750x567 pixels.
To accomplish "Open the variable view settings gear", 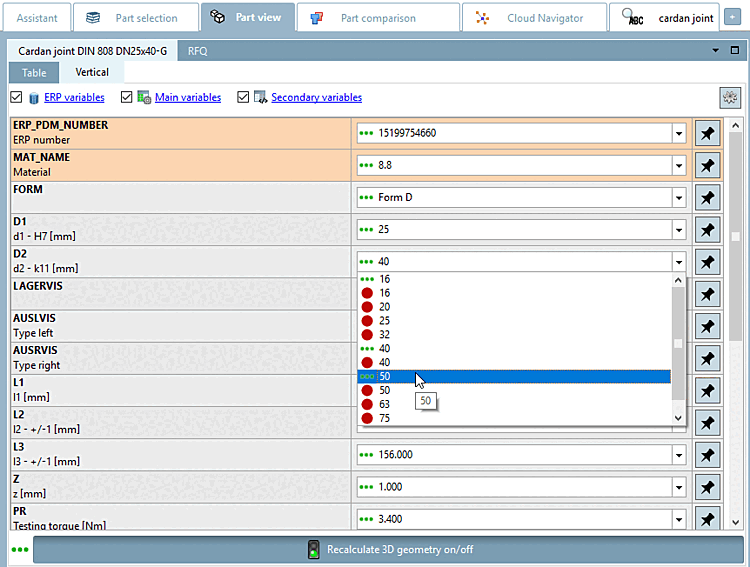I will tap(730, 98).
